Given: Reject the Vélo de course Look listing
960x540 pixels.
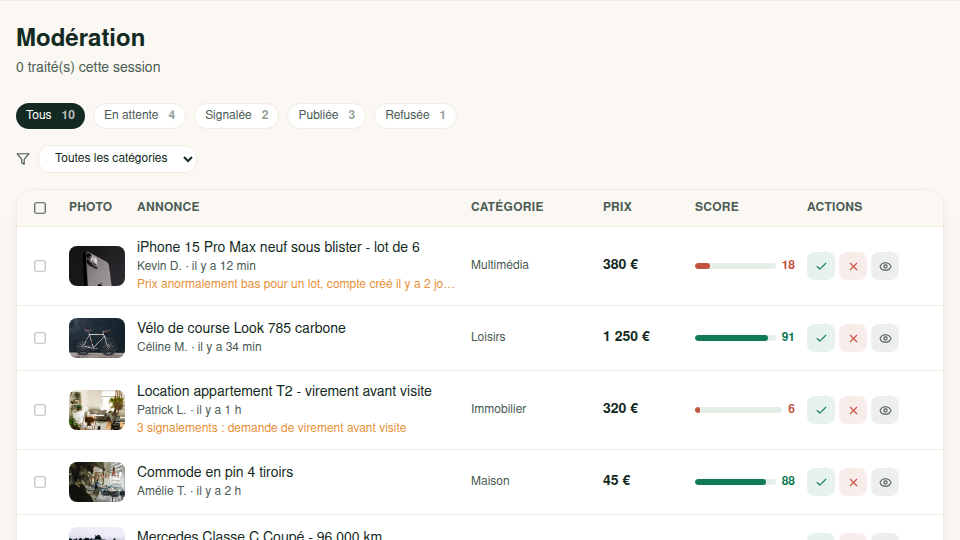Looking at the screenshot, I should (x=853, y=338).
